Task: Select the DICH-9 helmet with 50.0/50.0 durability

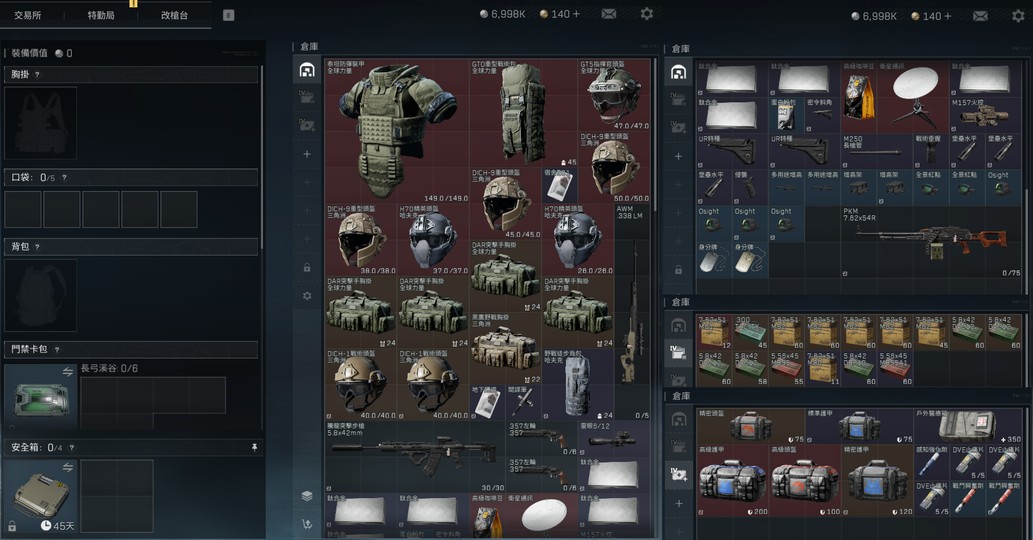Action: coord(615,167)
